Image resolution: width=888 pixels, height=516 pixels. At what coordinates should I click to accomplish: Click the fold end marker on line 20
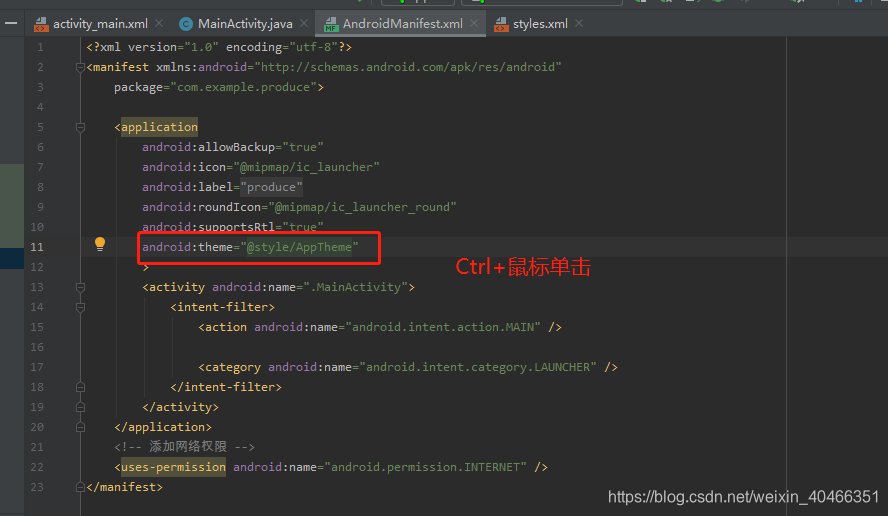80,428
